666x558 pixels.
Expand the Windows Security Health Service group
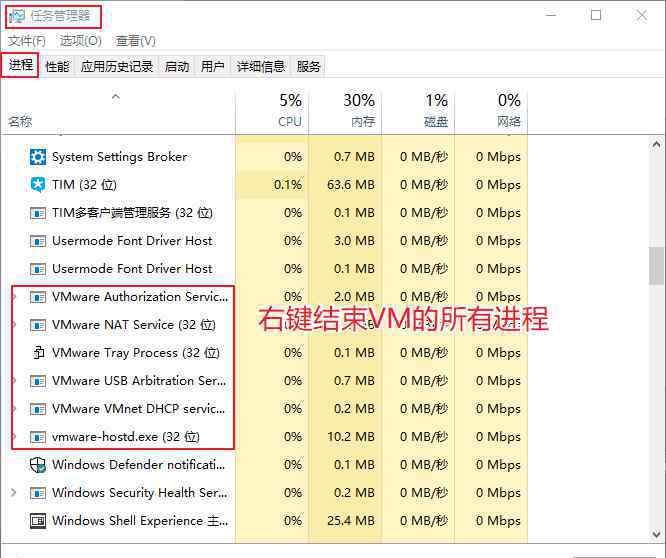pos(14,493)
